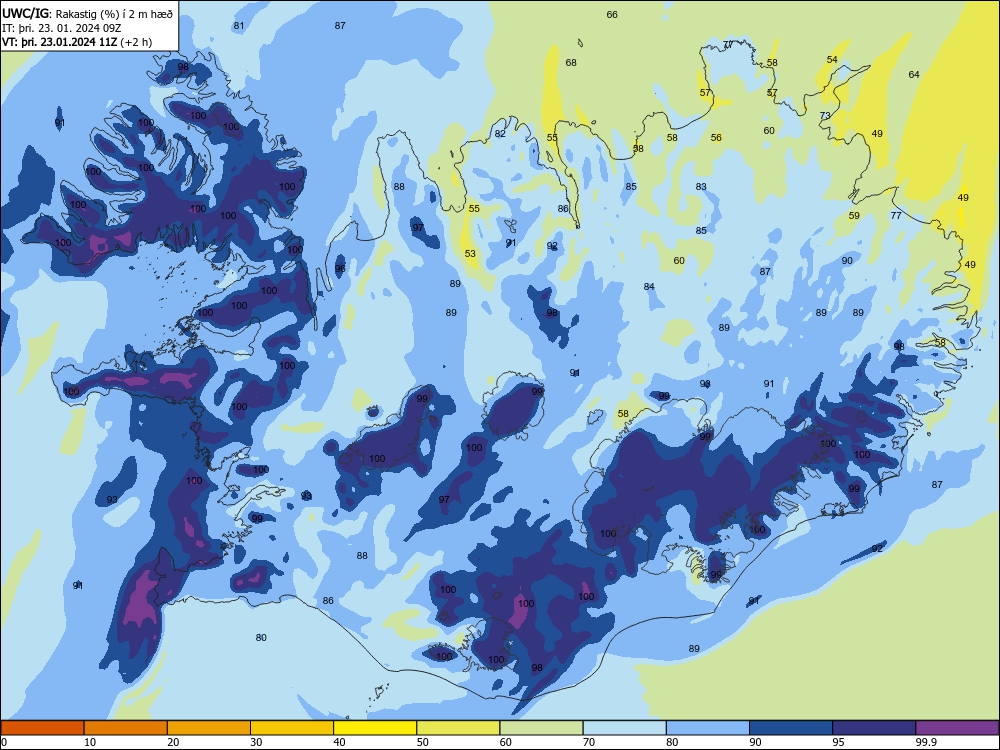Select the dark blue 90–95 legend swatch
Viewport: 1000px width, 750px height.
(791, 728)
